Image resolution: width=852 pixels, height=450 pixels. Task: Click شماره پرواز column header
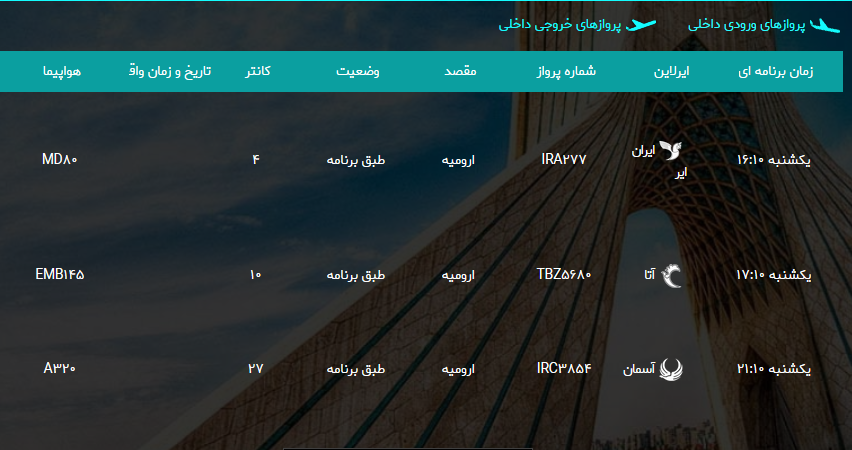pos(566,71)
